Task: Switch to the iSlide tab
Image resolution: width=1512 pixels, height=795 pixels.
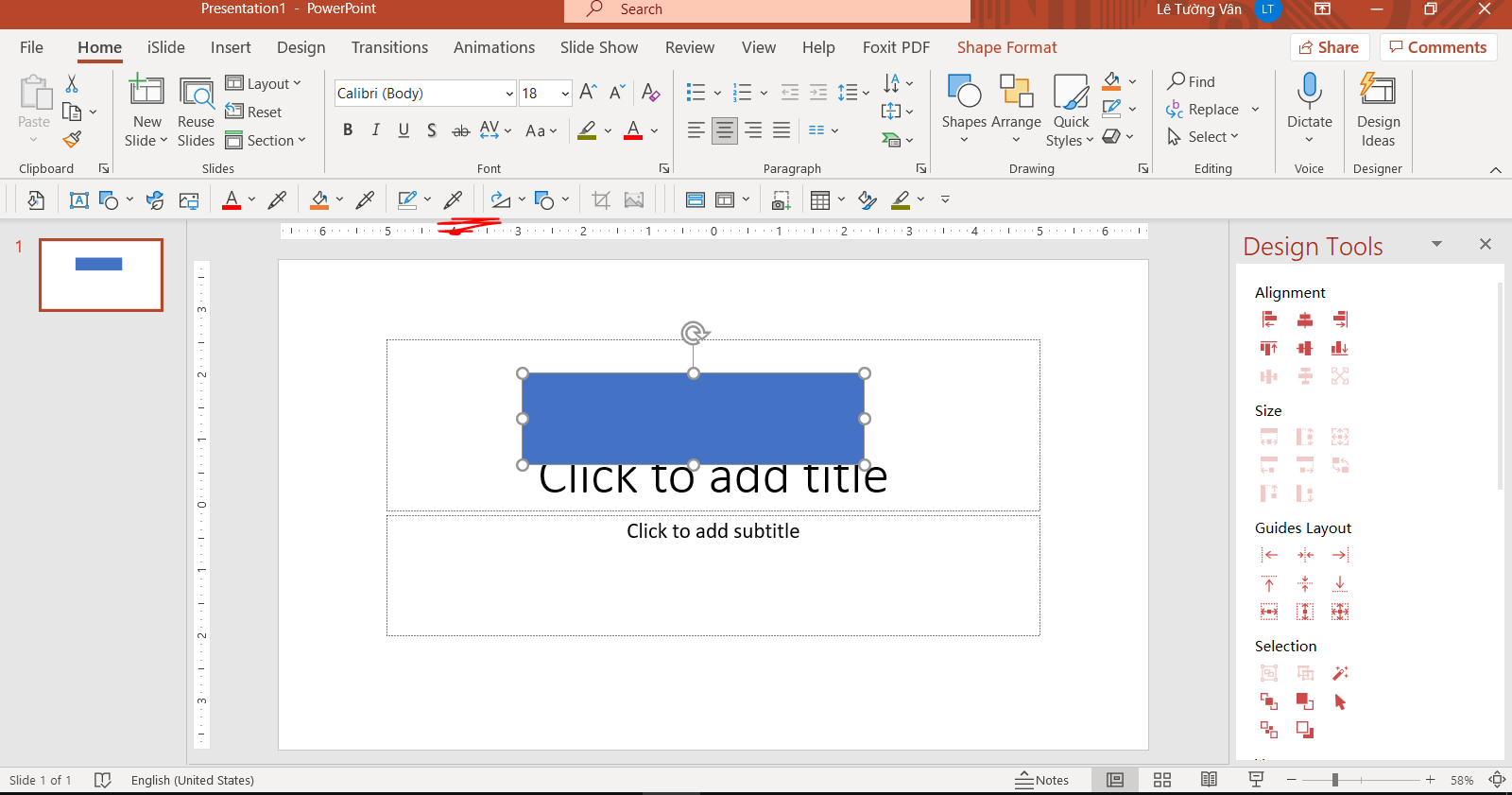Action: tap(166, 47)
